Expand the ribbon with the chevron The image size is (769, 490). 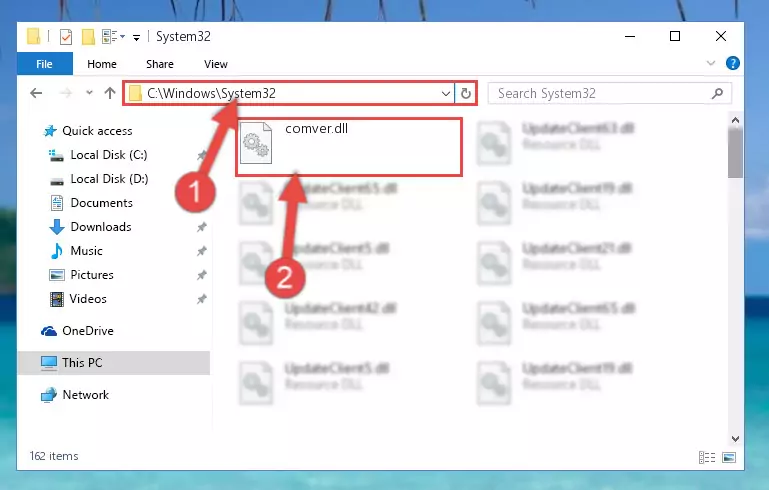pyautogui.click(x=710, y=63)
